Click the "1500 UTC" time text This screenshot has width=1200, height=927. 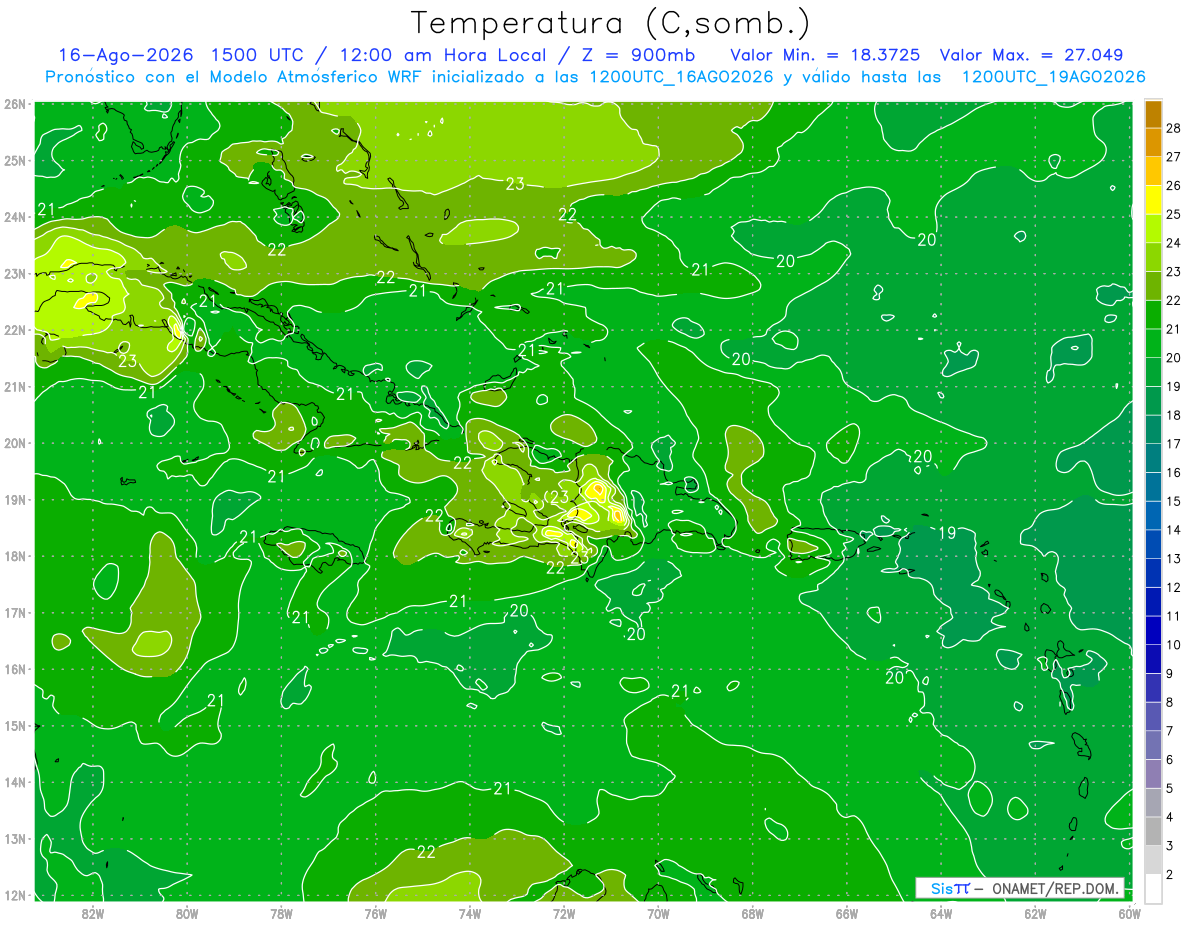point(259,55)
